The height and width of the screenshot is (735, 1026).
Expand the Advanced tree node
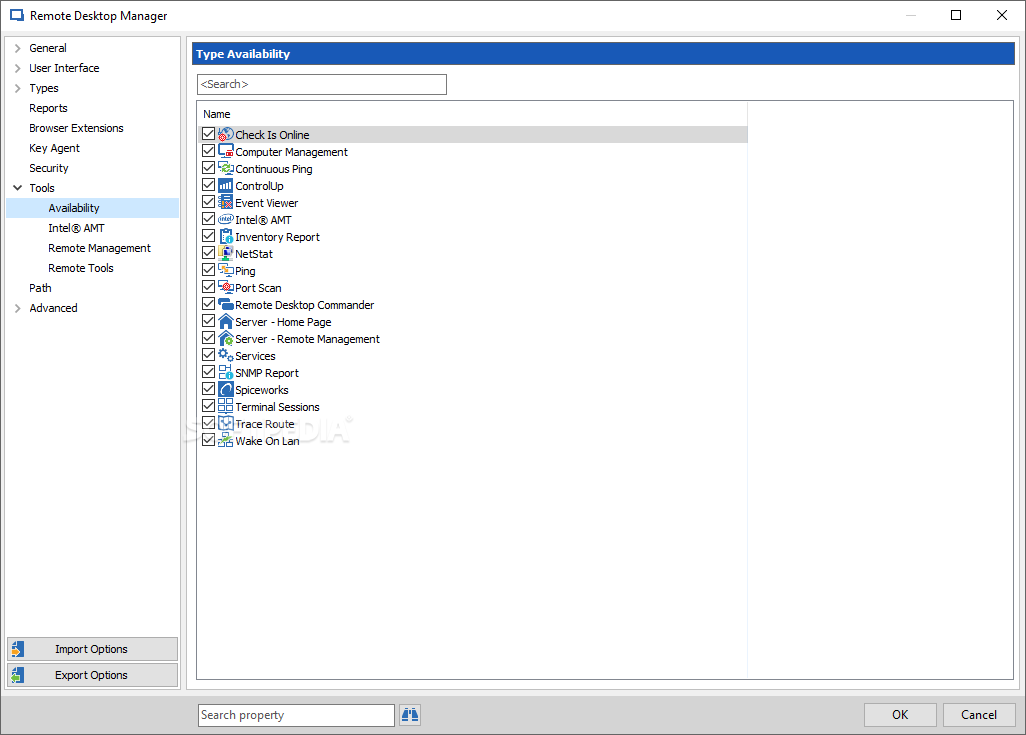(x=18, y=308)
